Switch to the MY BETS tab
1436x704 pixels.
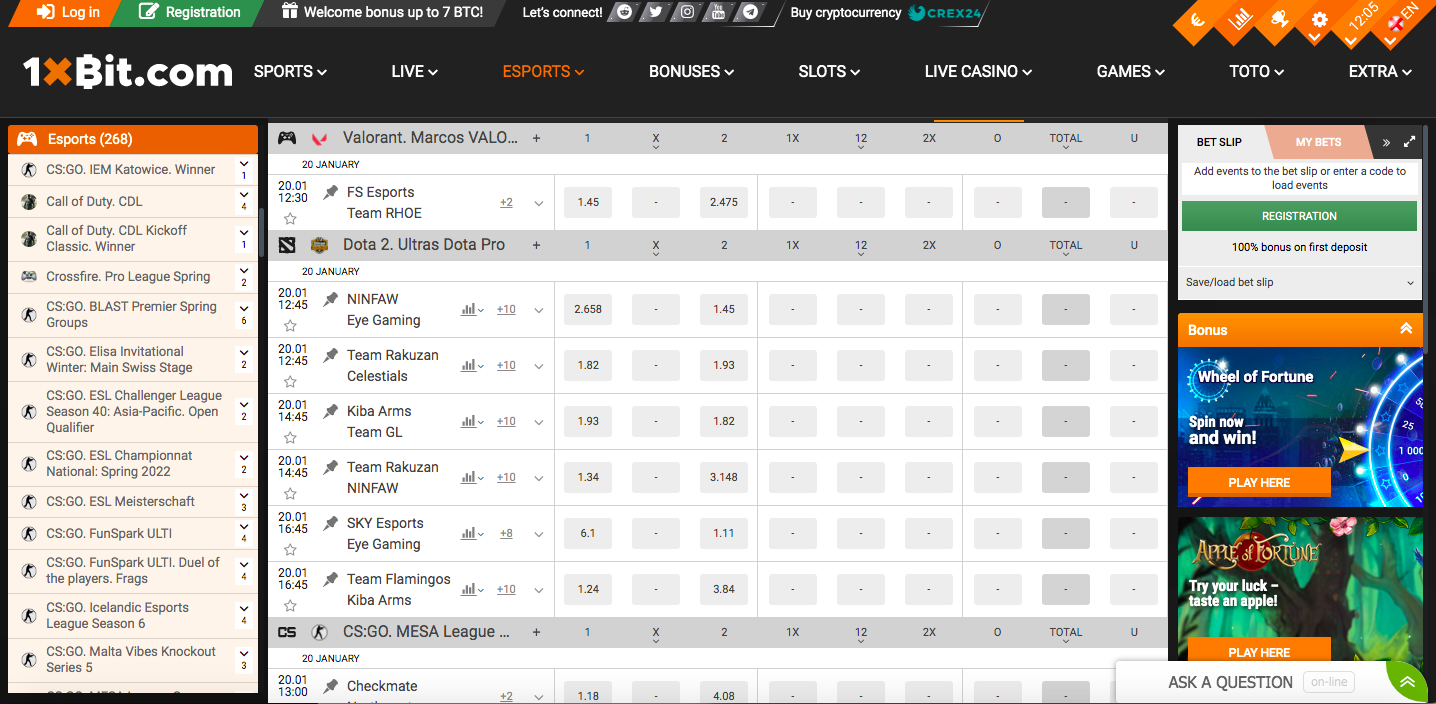(1318, 142)
